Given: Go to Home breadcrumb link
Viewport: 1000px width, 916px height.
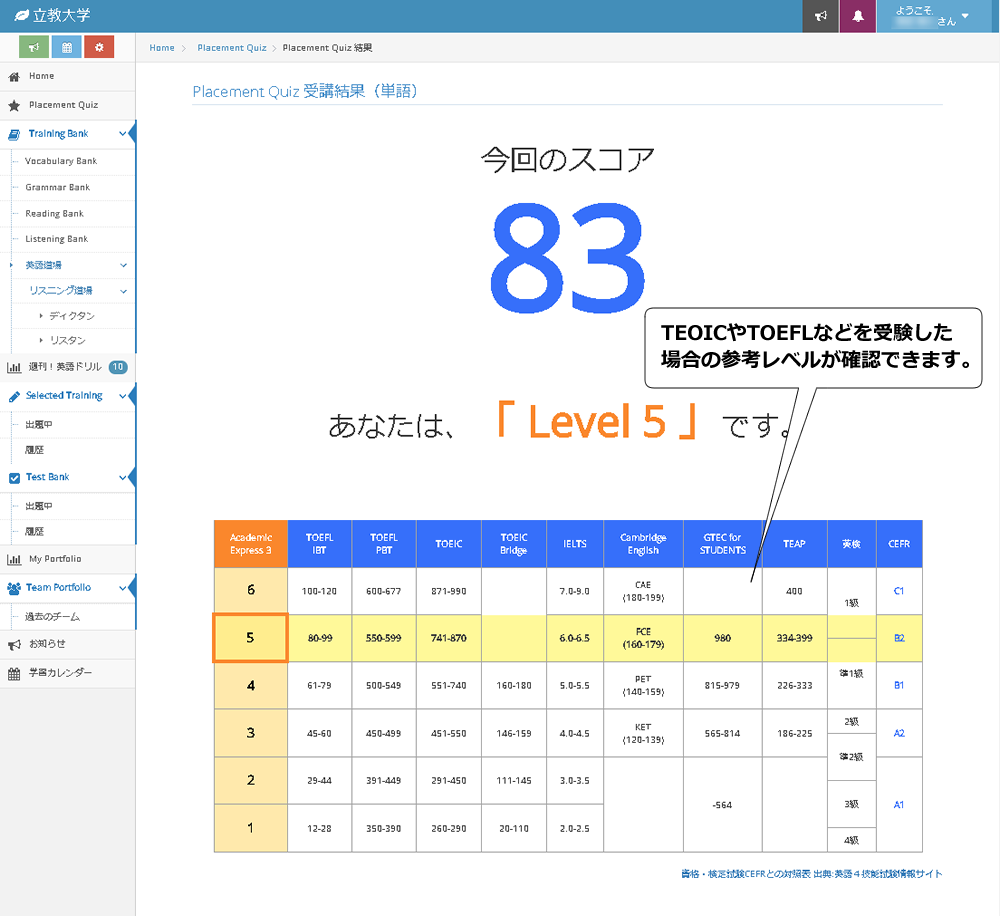Looking at the screenshot, I should point(162,48).
